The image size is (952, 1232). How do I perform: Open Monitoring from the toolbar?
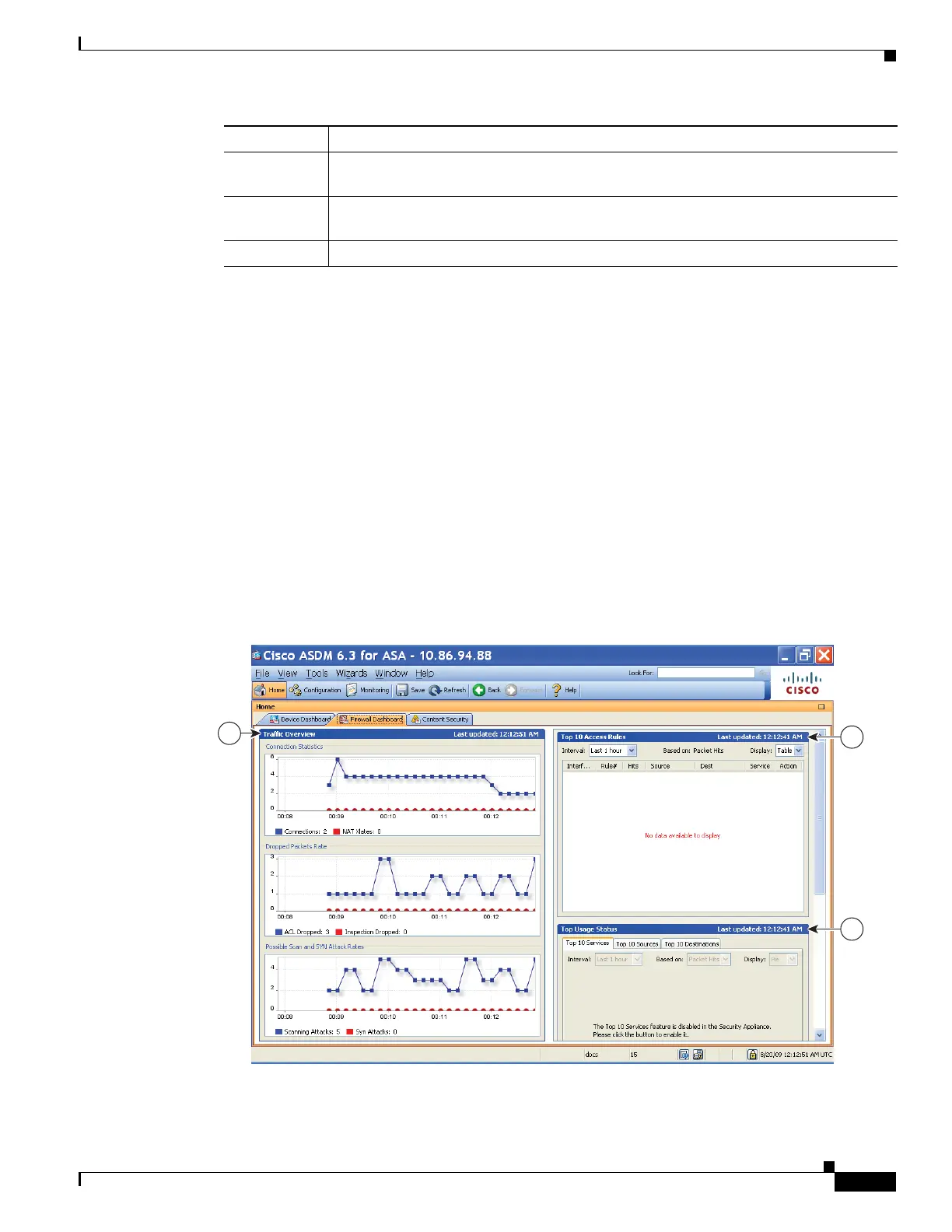point(368,690)
